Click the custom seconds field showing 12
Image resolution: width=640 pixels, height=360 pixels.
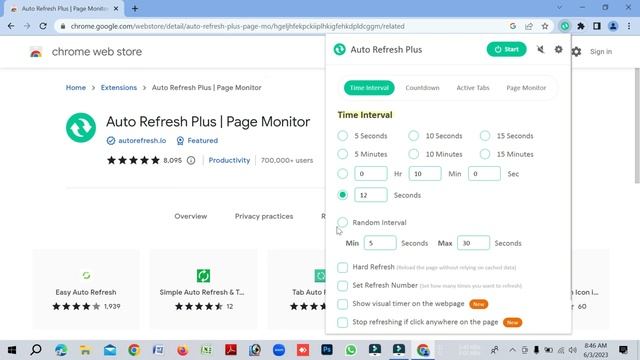[x=371, y=195]
